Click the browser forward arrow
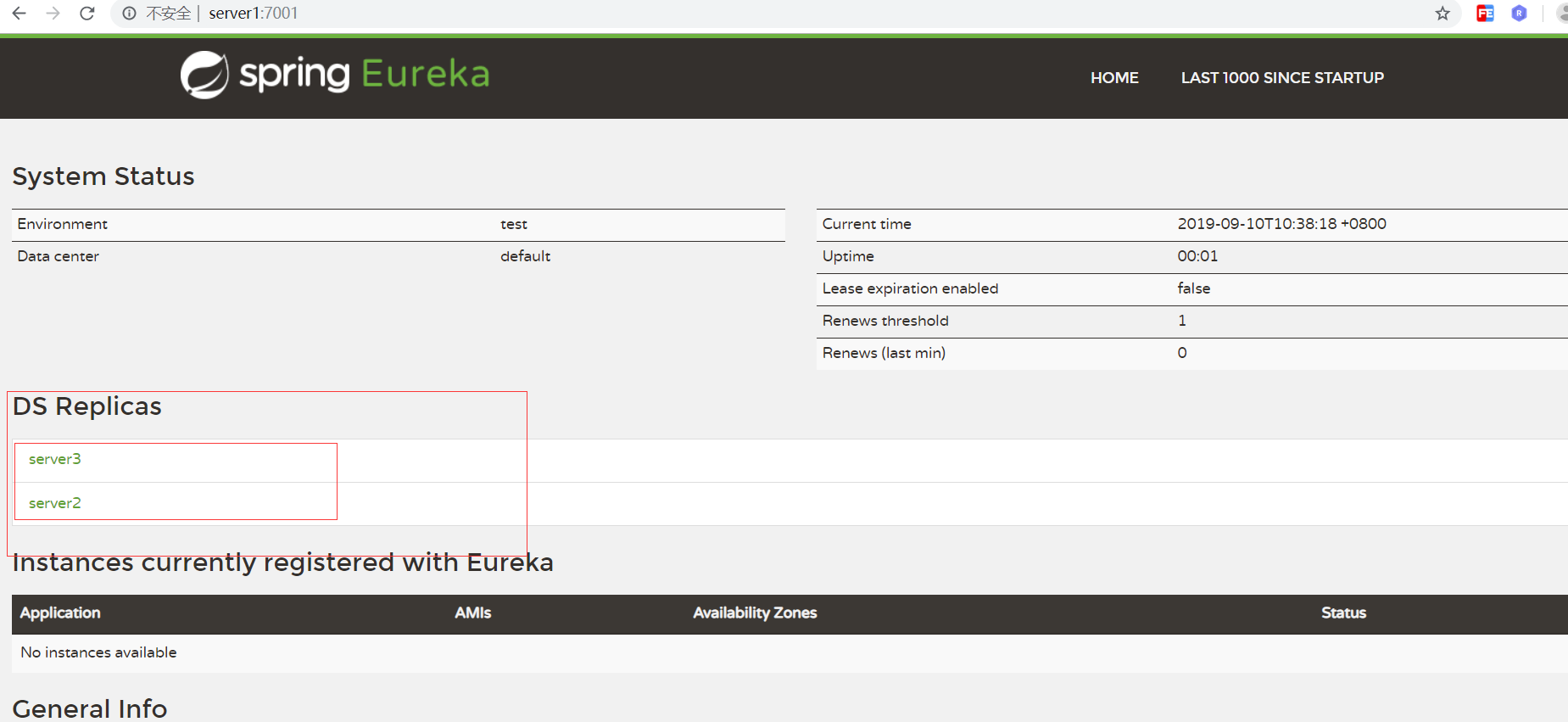The width and height of the screenshot is (1568, 722). click(53, 14)
